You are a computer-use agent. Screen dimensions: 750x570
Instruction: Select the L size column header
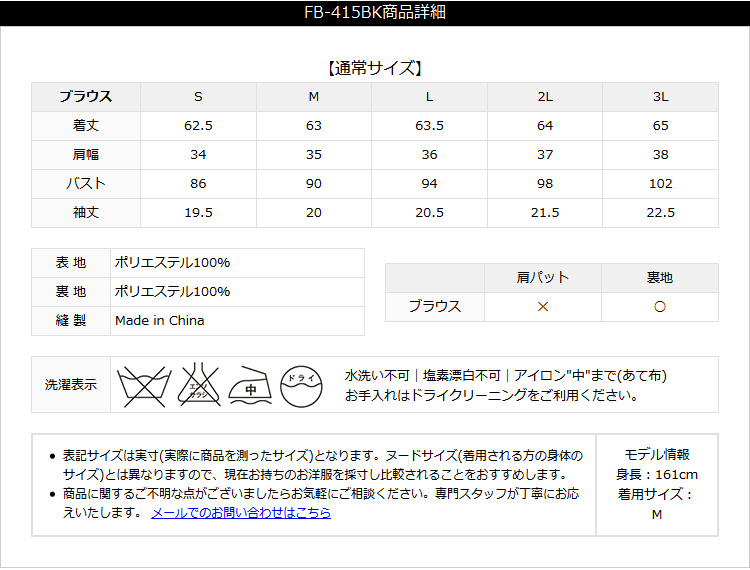pyautogui.click(x=429, y=97)
